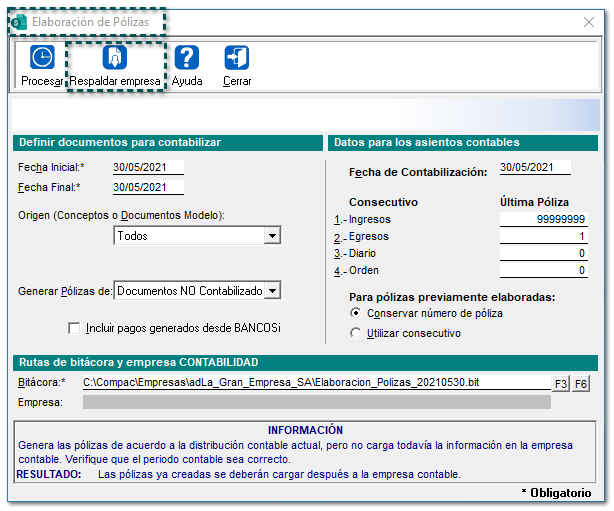The image size is (614, 511).
Task: Click the RESULTADO label
Action: coord(49,475)
